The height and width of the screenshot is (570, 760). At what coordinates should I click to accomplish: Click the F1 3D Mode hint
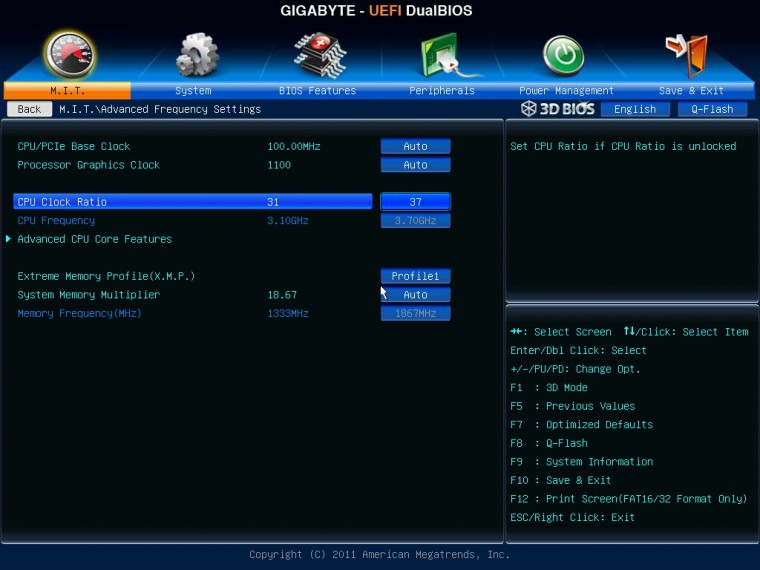(549, 388)
